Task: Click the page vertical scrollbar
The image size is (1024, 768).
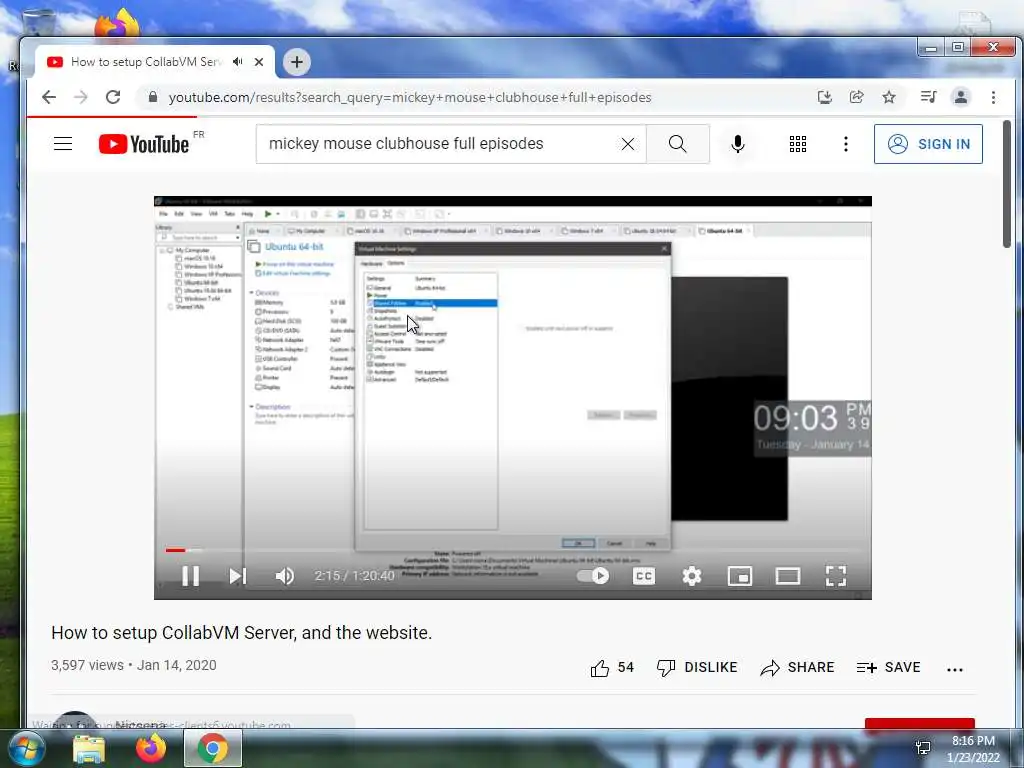Action: pos(1006,184)
